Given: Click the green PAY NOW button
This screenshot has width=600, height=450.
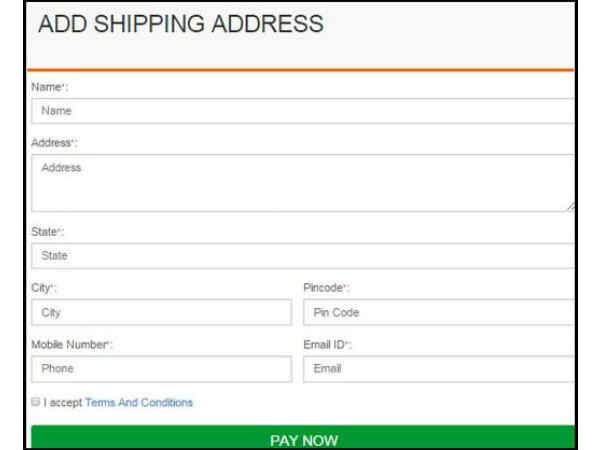Looking at the screenshot, I should tap(303, 437).
